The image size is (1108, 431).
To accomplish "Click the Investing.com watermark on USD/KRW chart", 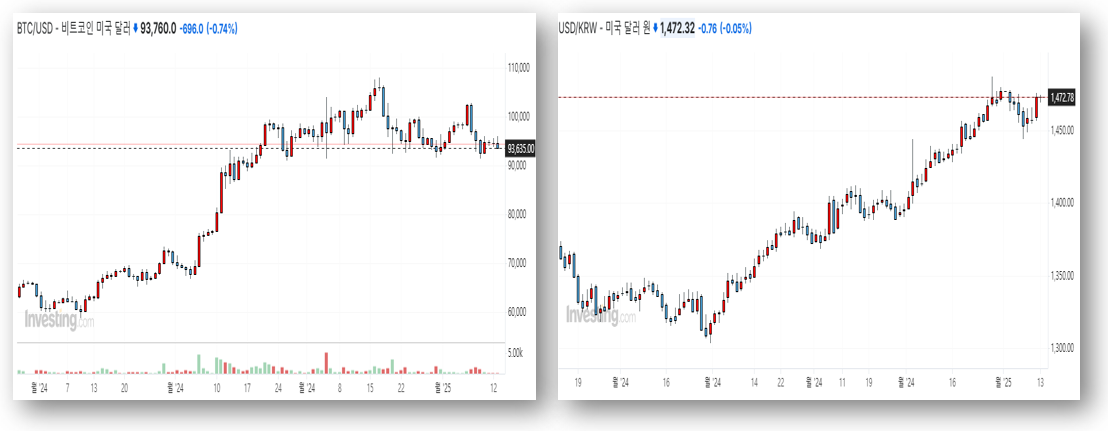I will pos(602,315).
